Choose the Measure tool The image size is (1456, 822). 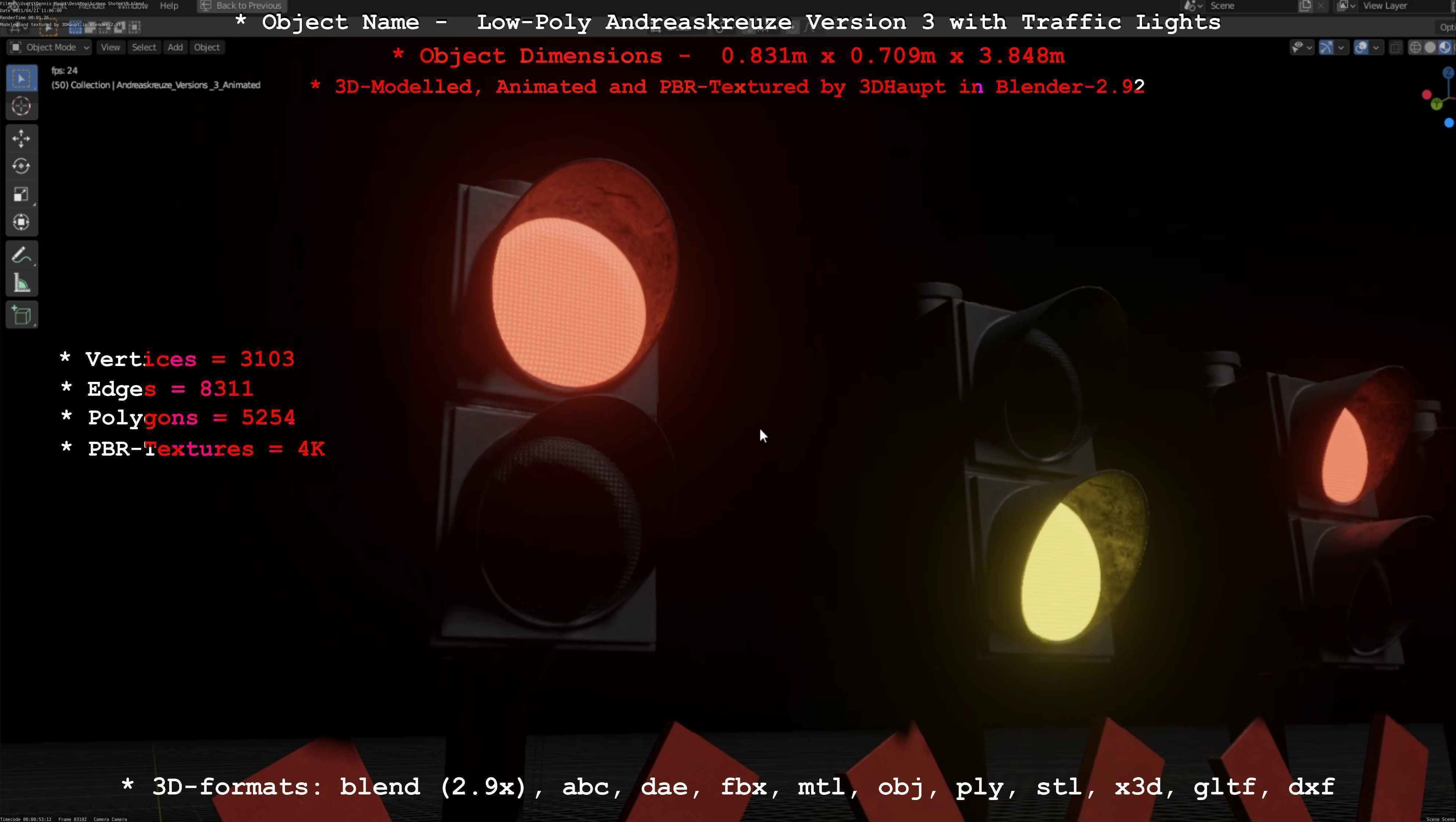(21, 283)
